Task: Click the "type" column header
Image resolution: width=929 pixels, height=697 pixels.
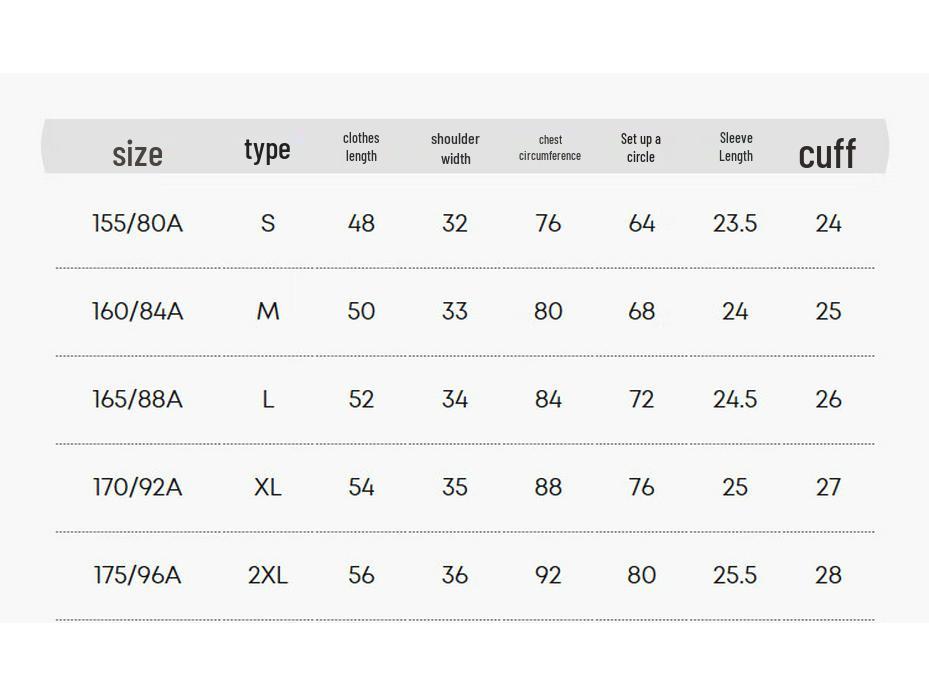Action: [x=267, y=149]
